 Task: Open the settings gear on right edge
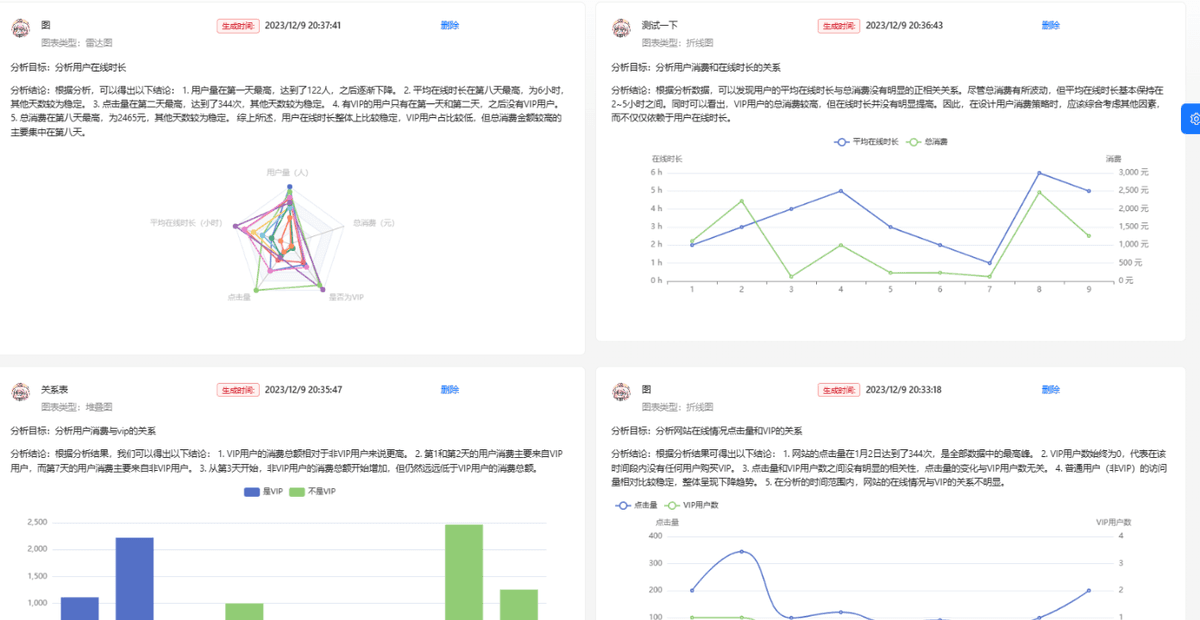click(1193, 118)
